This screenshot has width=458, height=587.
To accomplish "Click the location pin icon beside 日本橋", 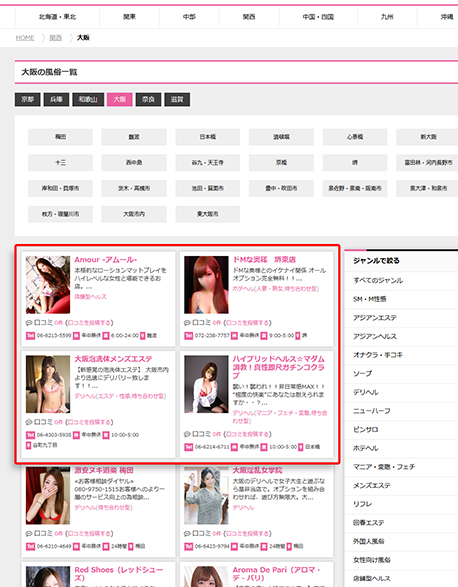I will point(301,447).
